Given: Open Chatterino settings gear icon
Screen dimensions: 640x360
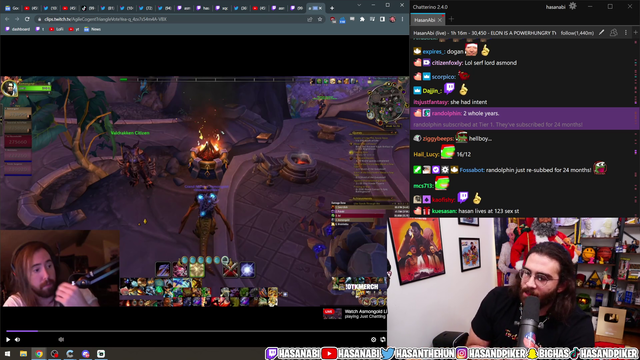Looking at the screenshot, I should 573,6.
